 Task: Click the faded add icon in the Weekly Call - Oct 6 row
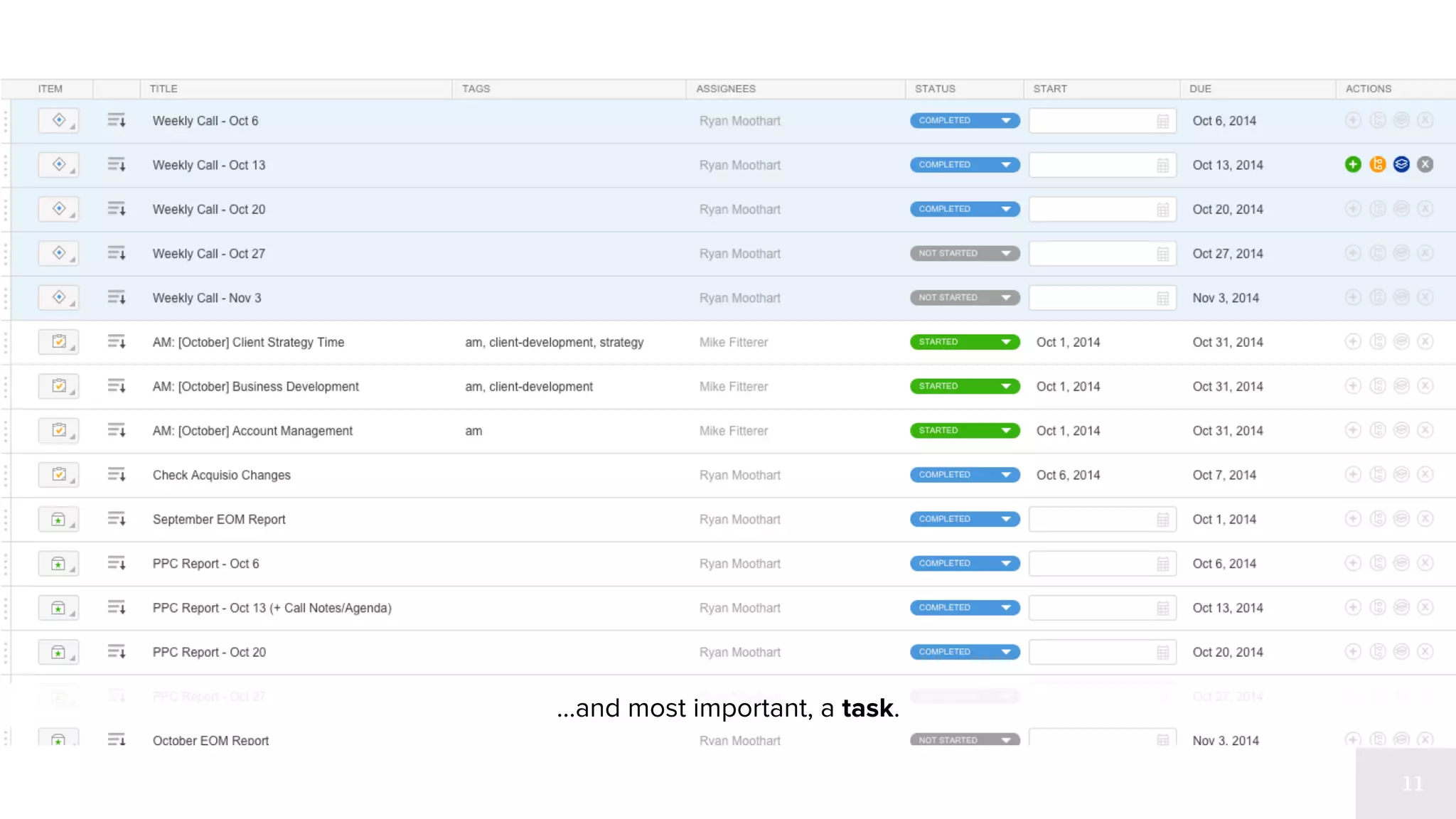(x=1353, y=120)
